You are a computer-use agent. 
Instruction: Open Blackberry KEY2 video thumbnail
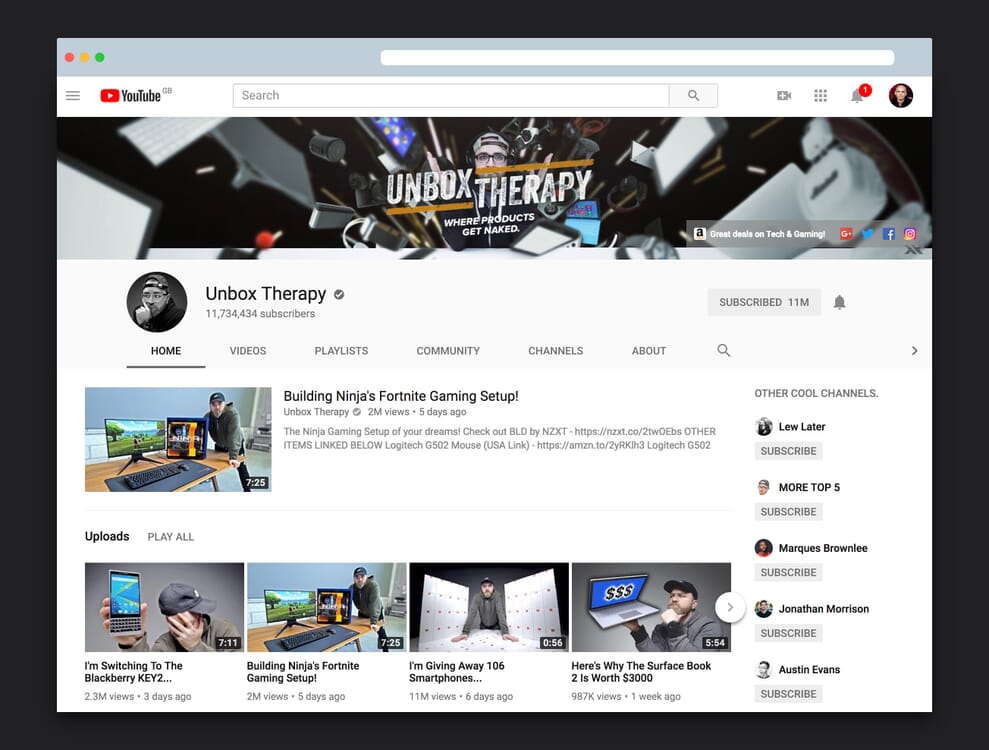164,607
